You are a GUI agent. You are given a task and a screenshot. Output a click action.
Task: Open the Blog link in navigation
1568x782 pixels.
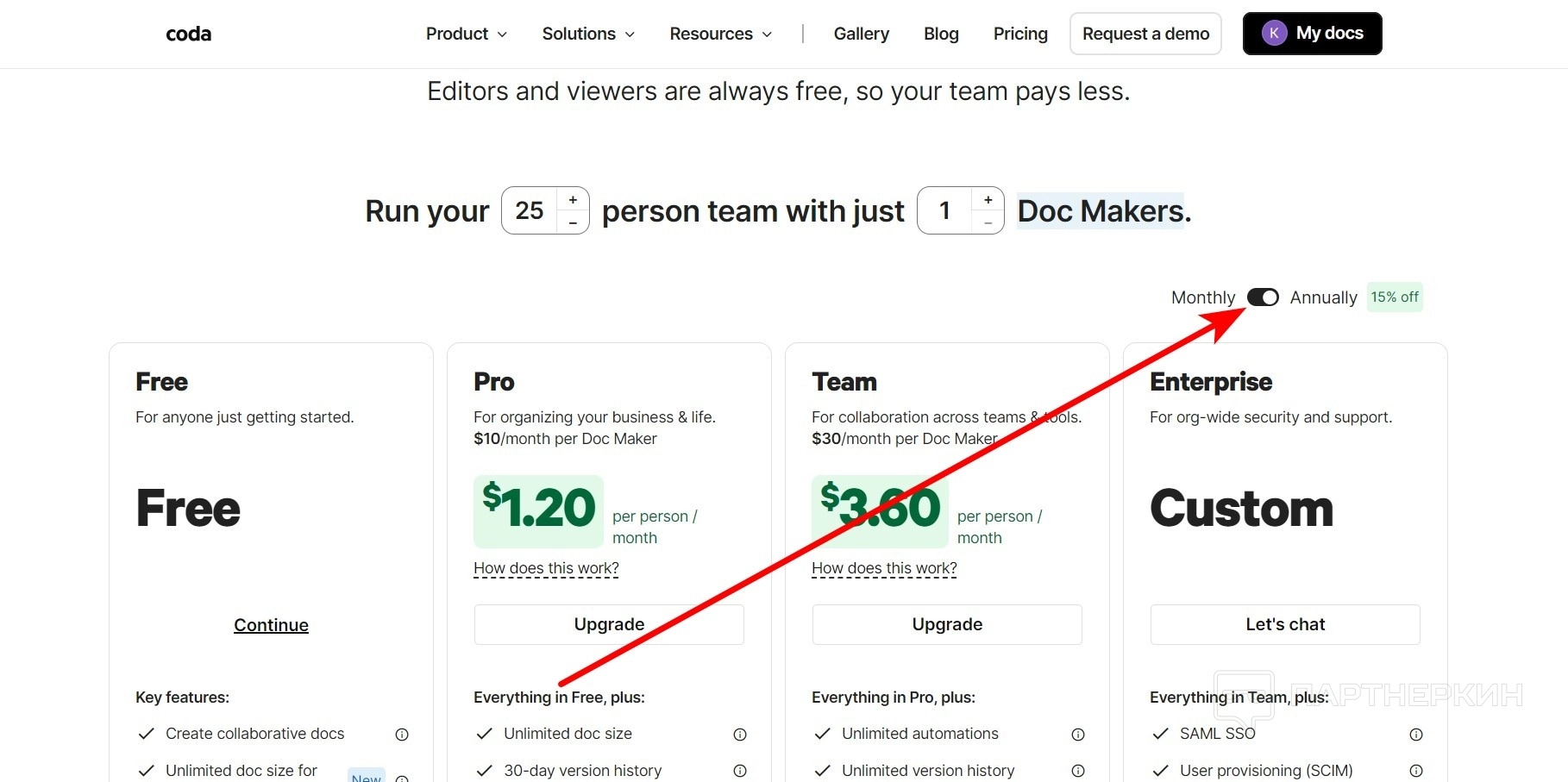tap(941, 34)
